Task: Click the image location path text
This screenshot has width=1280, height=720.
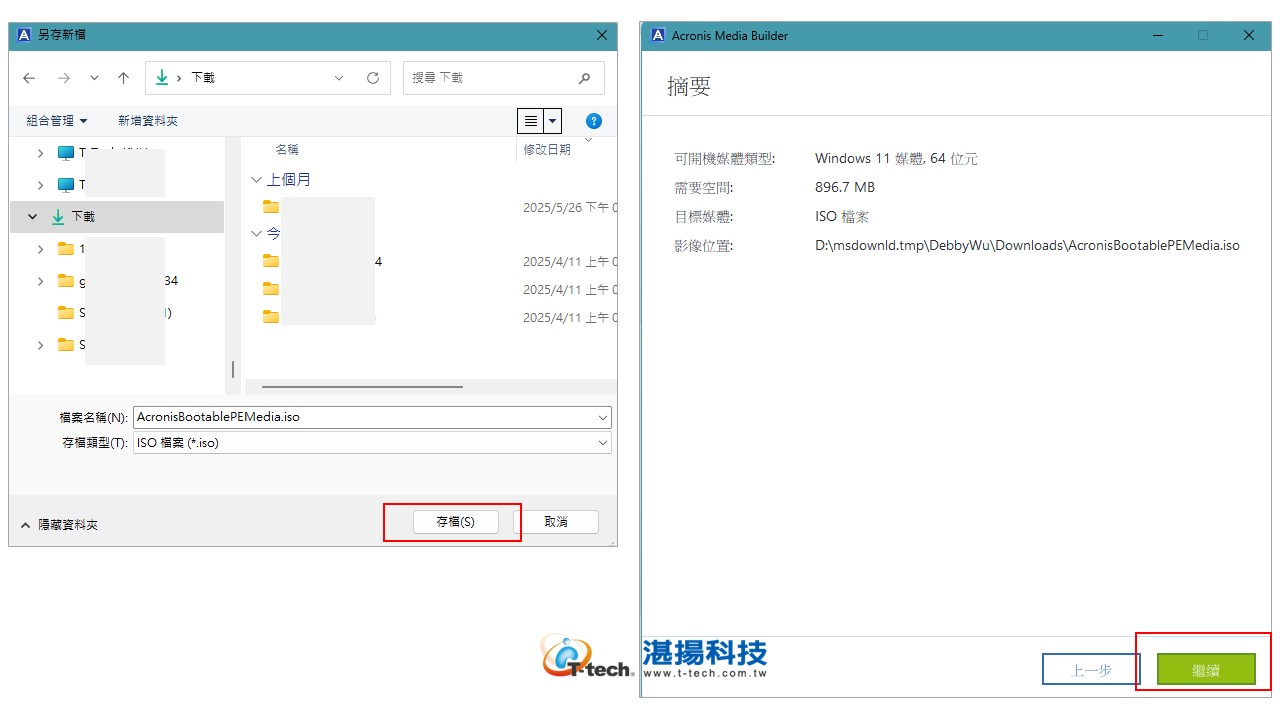Action: point(1027,245)
